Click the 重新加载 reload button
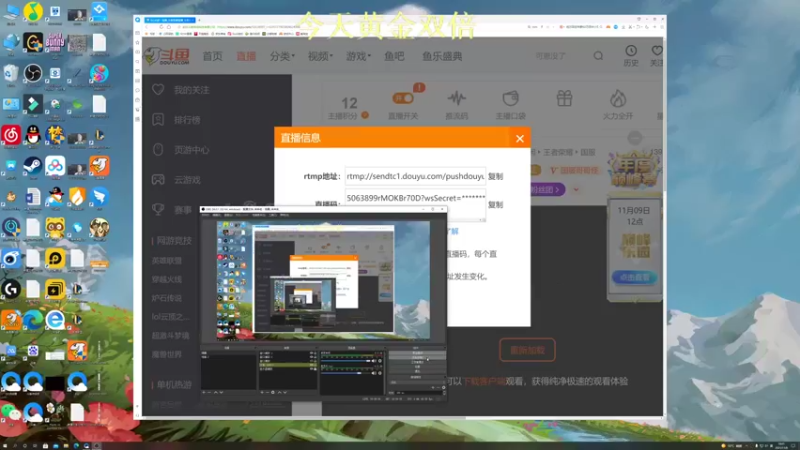 527,350
